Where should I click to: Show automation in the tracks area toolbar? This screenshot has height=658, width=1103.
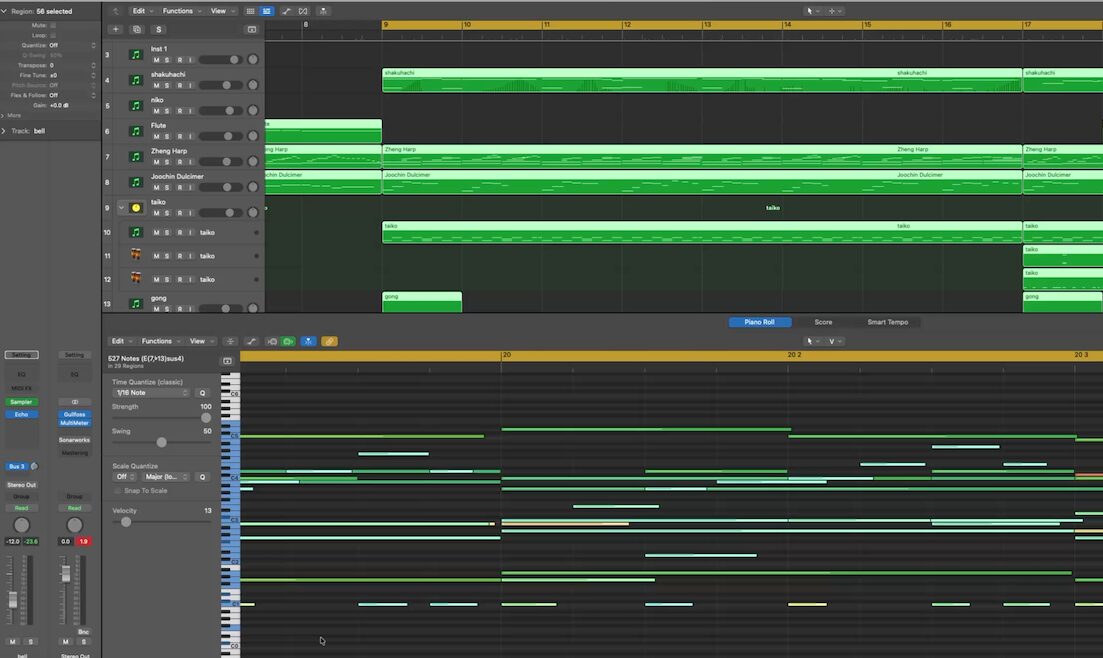pyautogui.click(x=286, y=11)
